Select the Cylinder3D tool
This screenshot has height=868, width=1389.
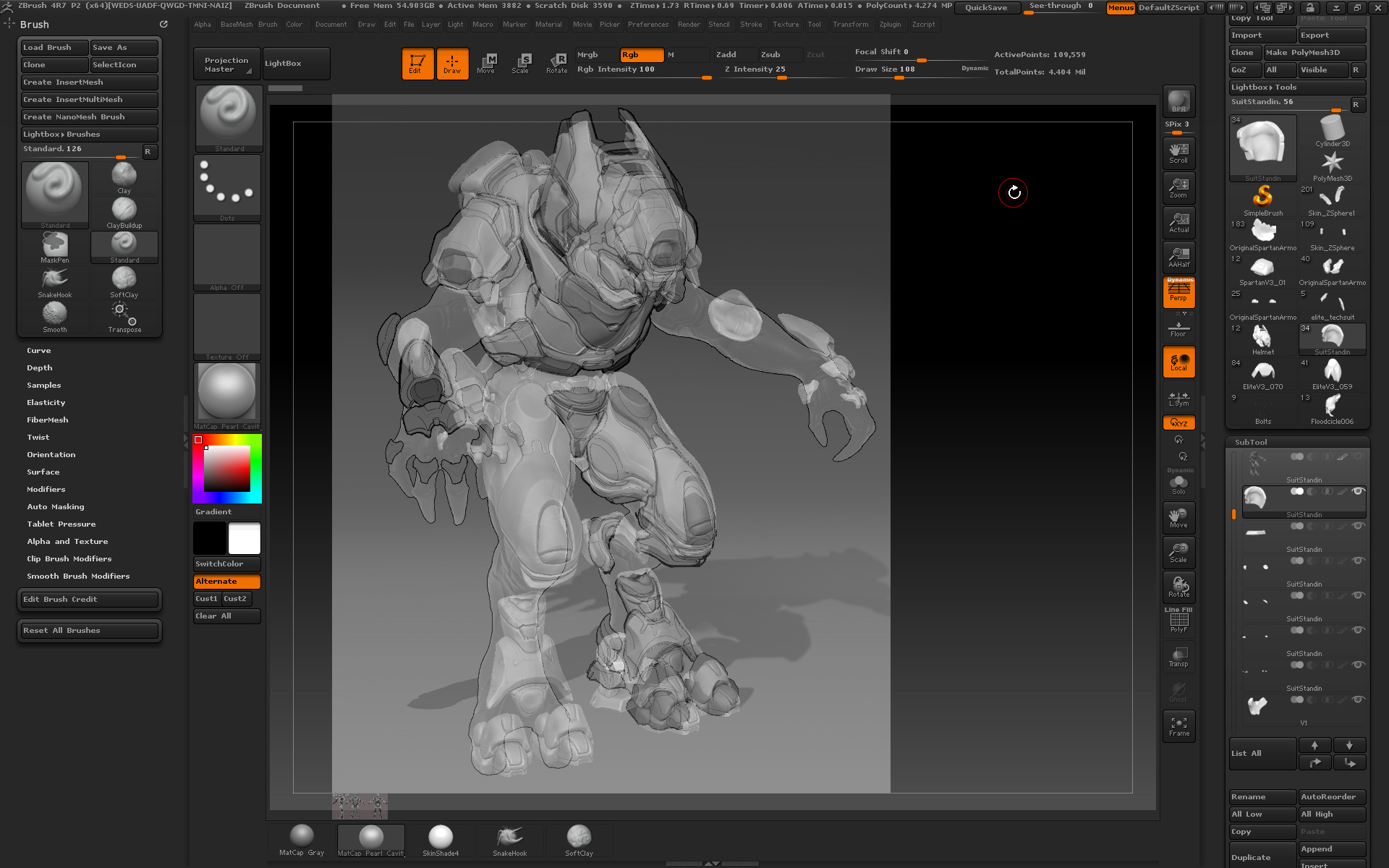(x=1332, y=130)
